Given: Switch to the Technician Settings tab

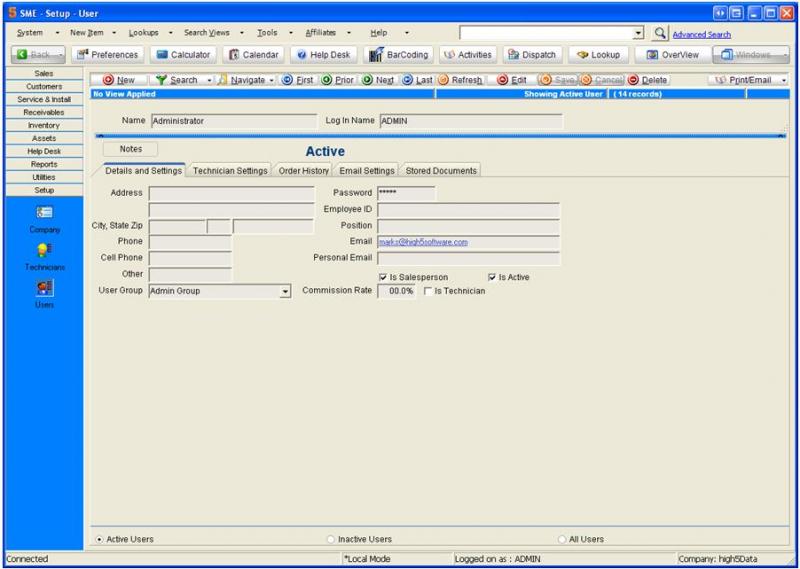Looking at the screenshot, I should 230,171.
